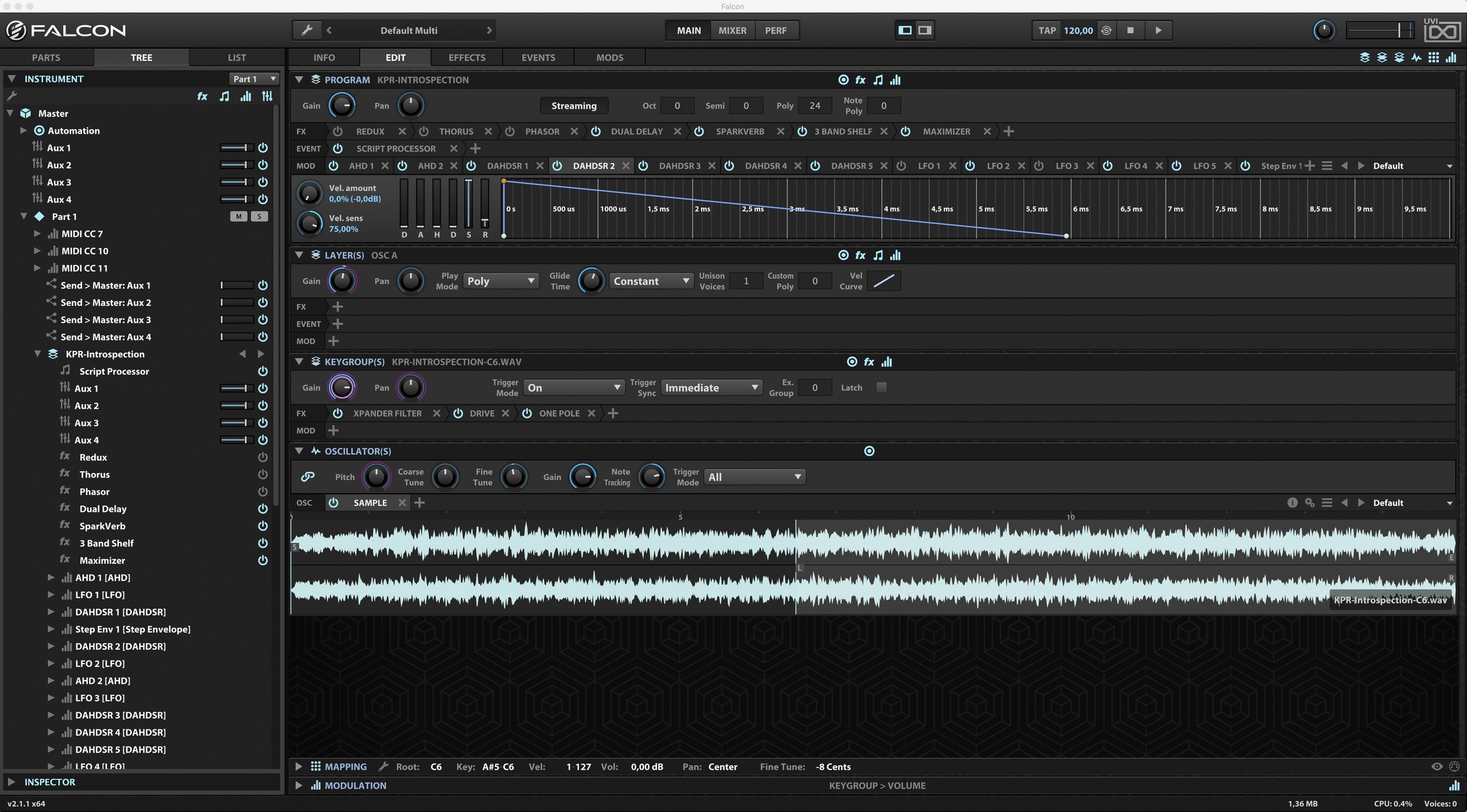Open the mixer sliders icon in Instrument panel

267,96
